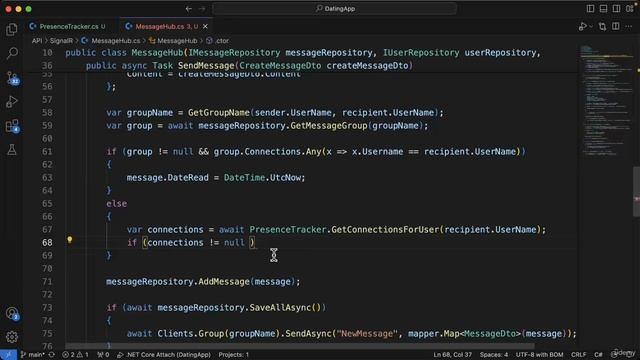Screen dimensions: 640x360
Task: Close the MessageHub.cs tab
Action: click(x=205, y=27)
